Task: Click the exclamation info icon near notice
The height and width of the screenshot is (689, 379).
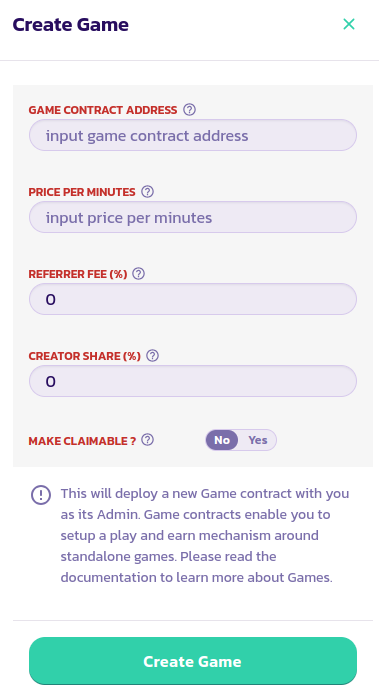Action: (41, 495)
